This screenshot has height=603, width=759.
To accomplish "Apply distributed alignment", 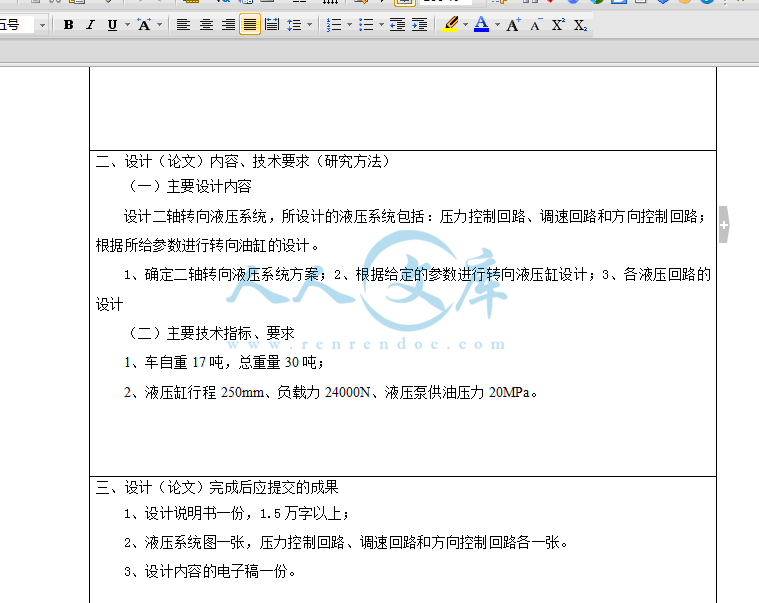I will point(272,25).
